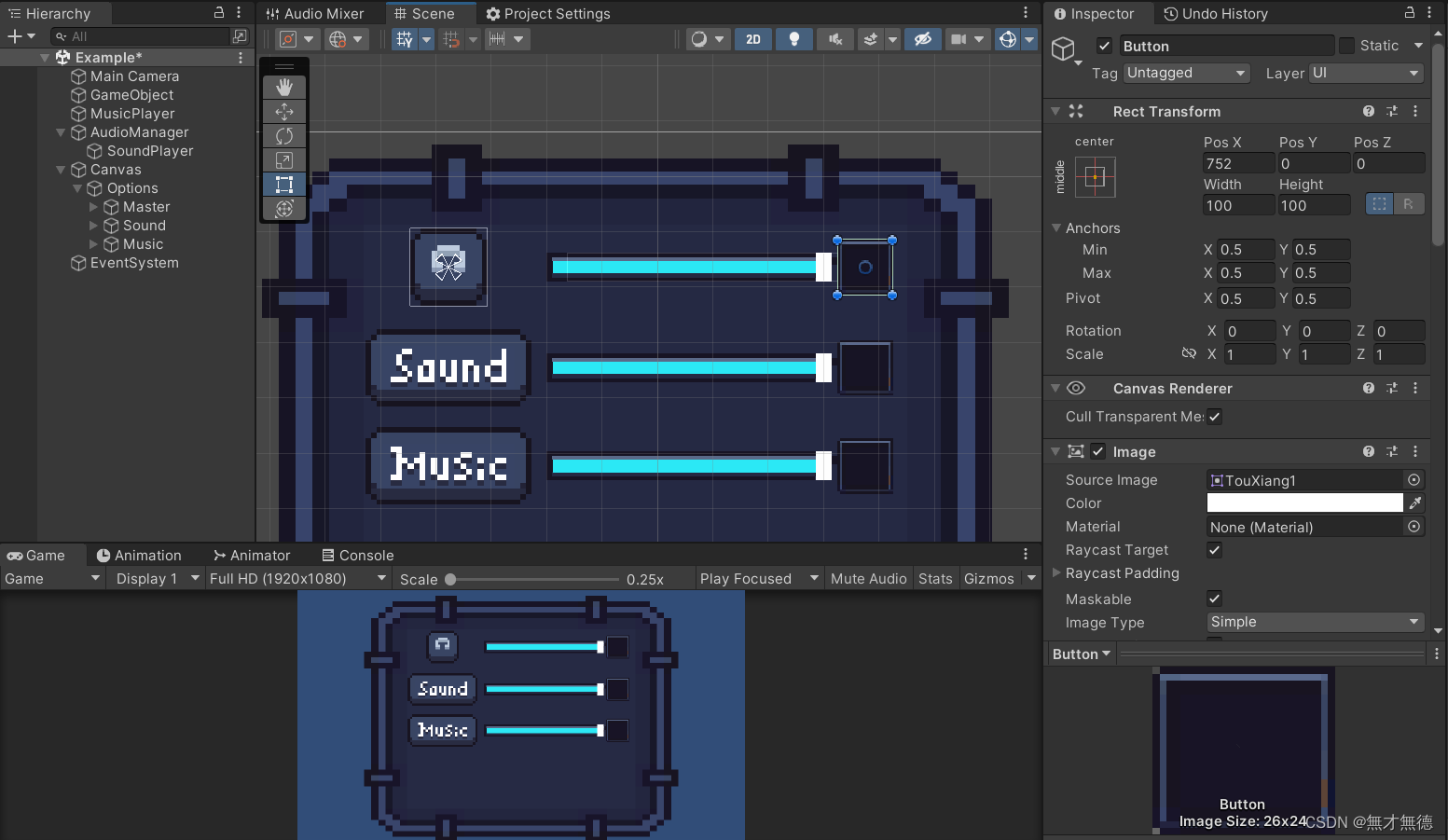Viewport: 1448px width, 840px height.
Task: Click the Hierarchy add (+) button
Action: [15, 36]
